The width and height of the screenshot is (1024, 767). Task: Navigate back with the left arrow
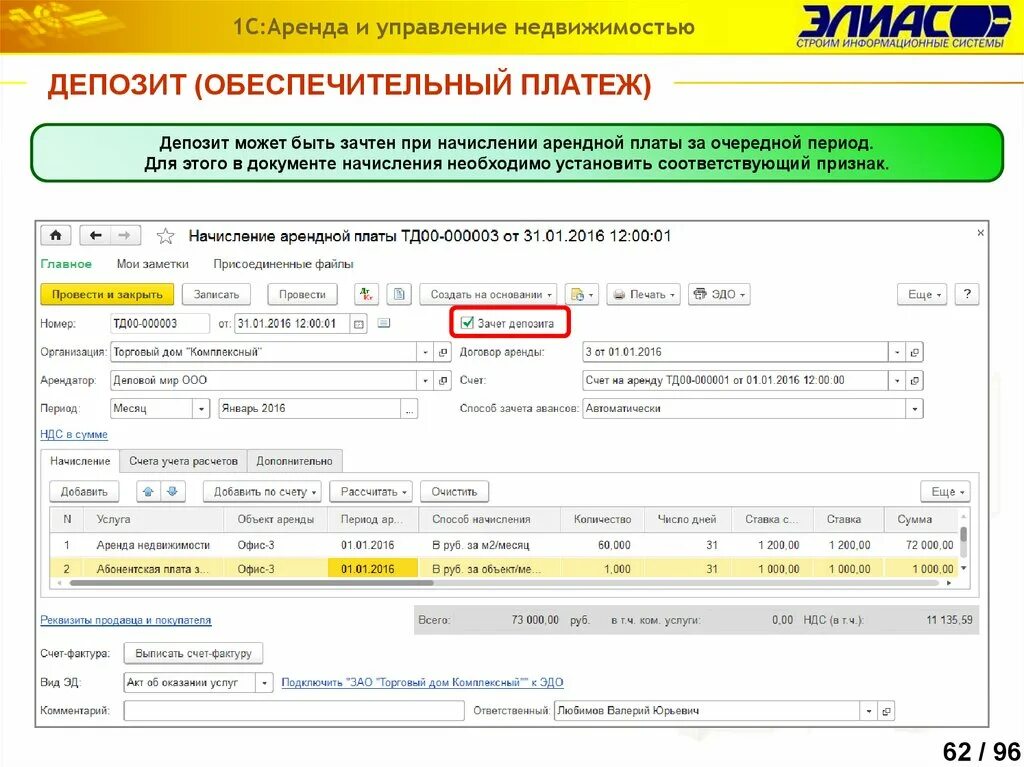coord(95,235)
